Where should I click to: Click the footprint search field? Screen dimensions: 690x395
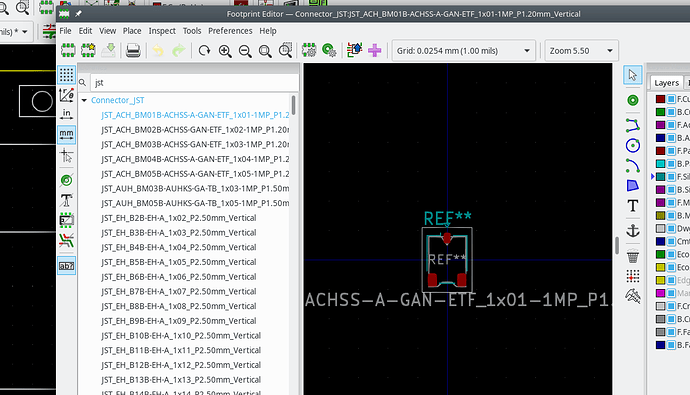click(x=194, y=83)
